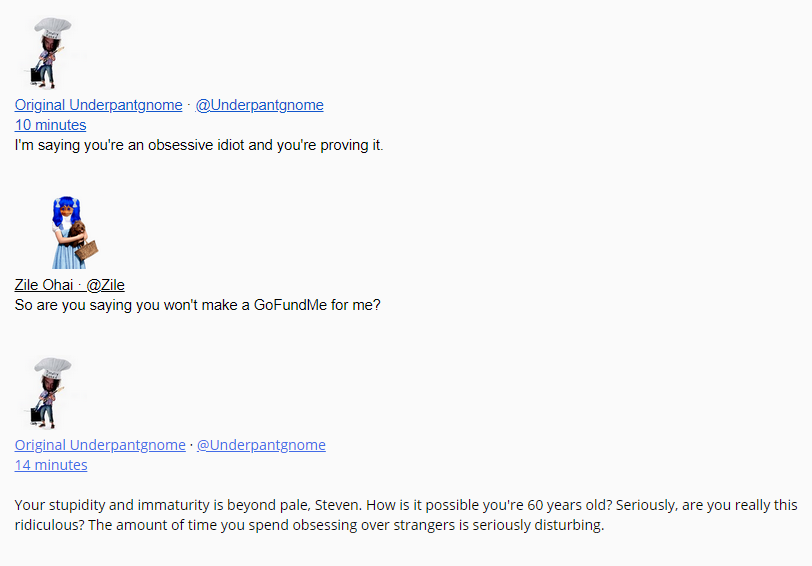The width and height of the screenshot is (812, 566).
Task: Click the white chef hat on the topmost avatar
Action: [53, 29]
